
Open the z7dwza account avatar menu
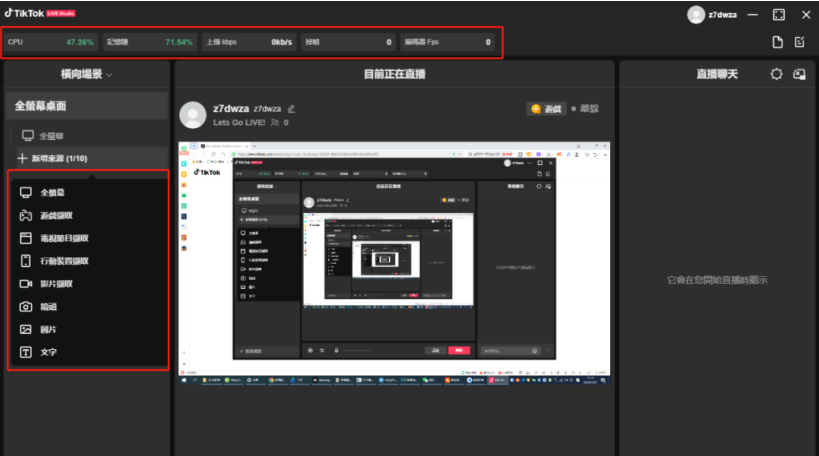[696, 15]
